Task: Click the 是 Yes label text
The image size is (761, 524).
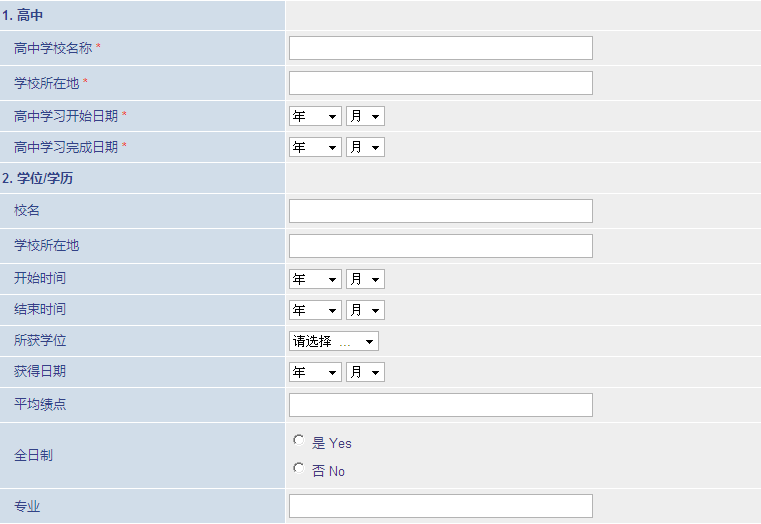Action: [x=331, y=443]
